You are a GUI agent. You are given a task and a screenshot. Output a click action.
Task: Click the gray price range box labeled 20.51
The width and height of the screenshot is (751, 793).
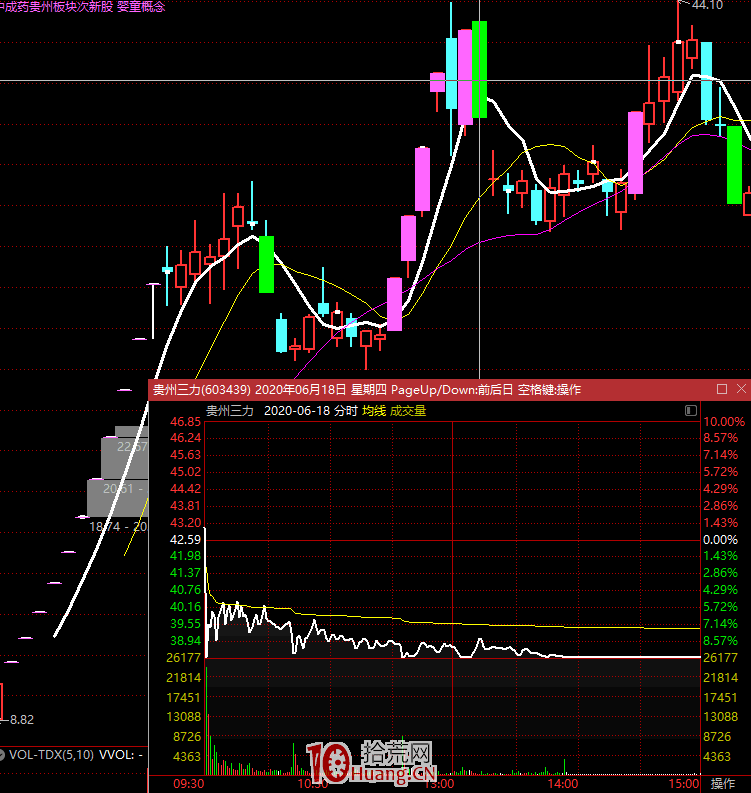117,498
